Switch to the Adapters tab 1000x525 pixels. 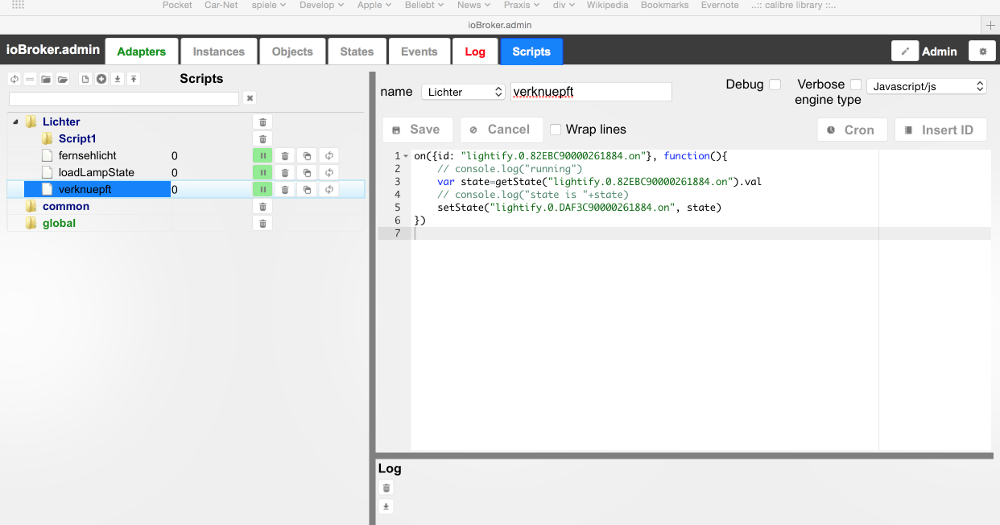(142, 52)
